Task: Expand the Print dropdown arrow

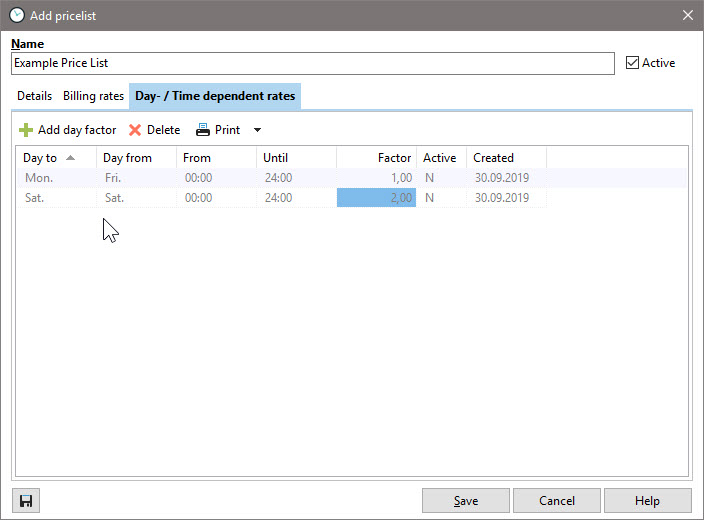Action: point(257,130)
